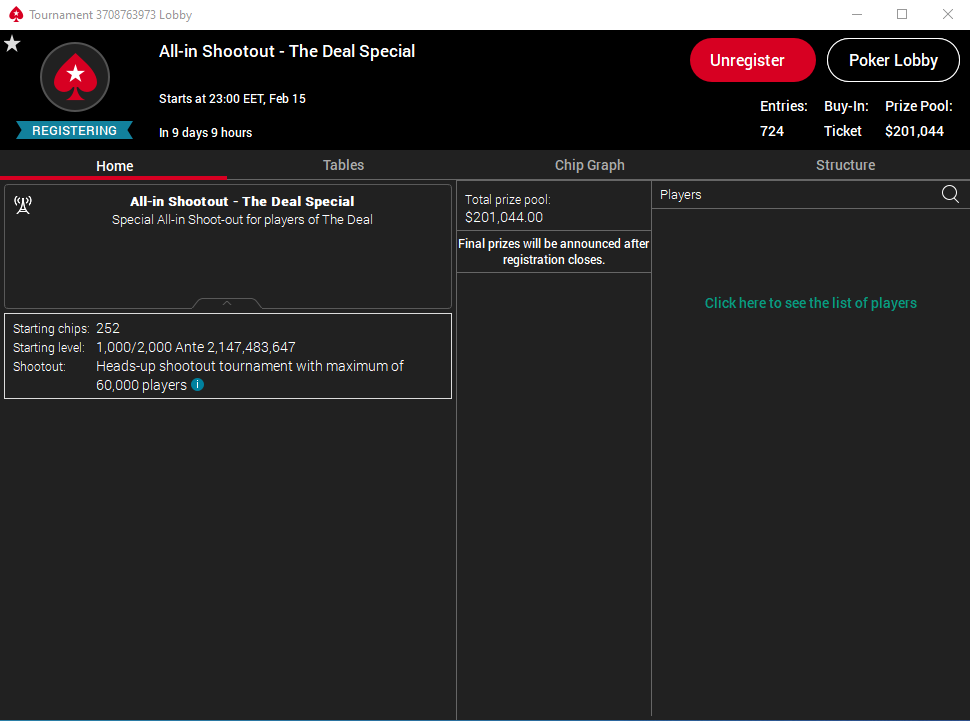
Task: Click the PokerStars icon in title bar
Action: [x=16, y=14]
